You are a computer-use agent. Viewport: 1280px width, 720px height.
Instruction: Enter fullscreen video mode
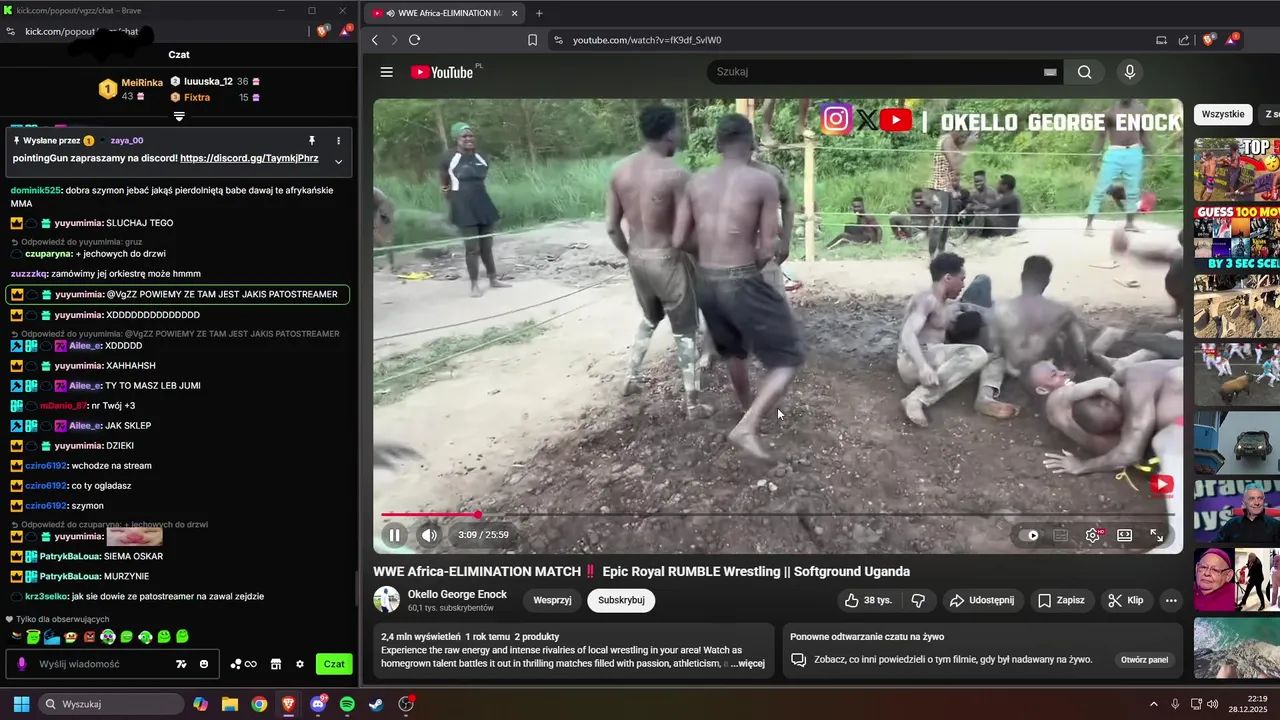pyautogui.click(x=1157, y=535)
